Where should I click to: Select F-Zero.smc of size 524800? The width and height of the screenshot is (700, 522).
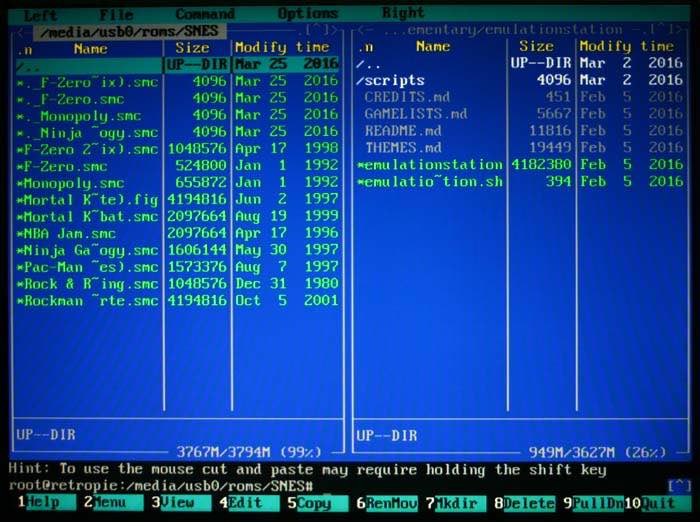tap(177, 166)
